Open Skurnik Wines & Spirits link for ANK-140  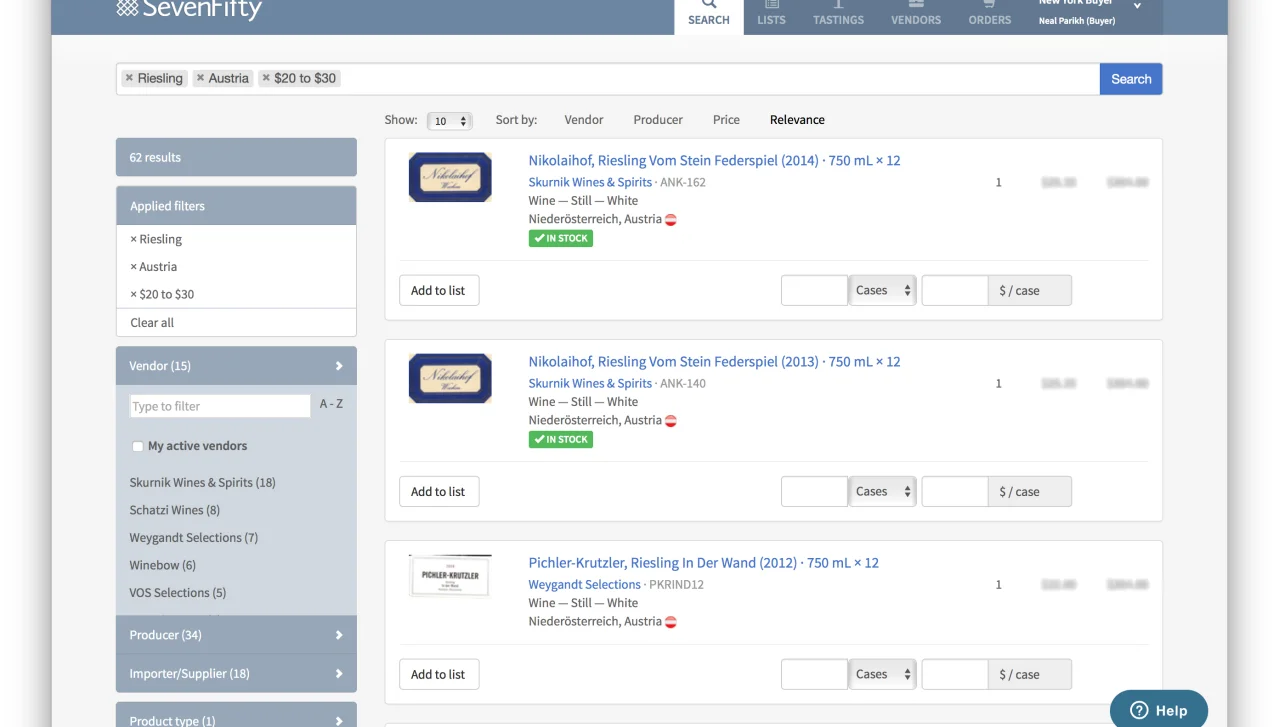tap(590, 383)
